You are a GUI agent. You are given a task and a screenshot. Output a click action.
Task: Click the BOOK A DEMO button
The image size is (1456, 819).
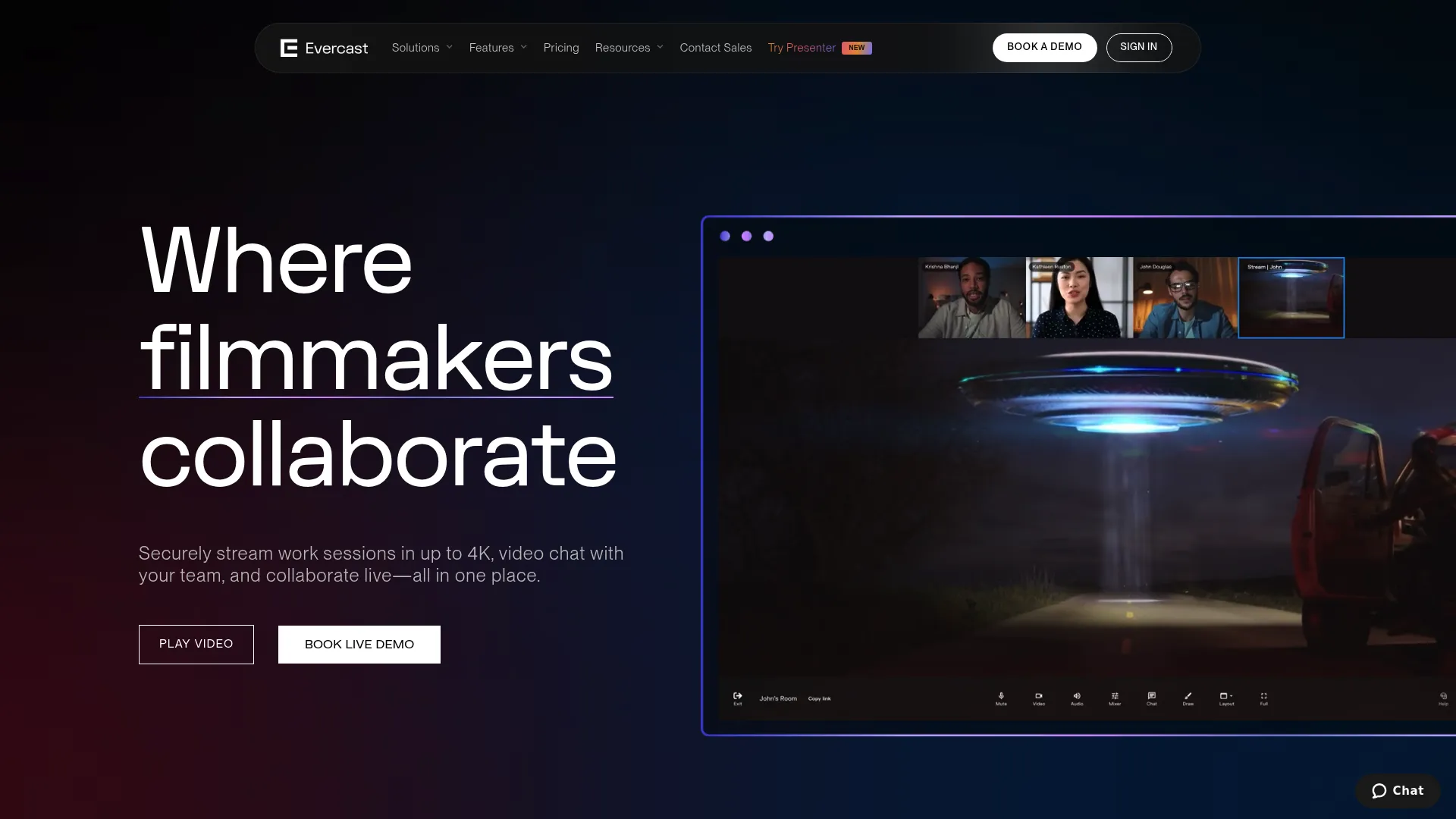point(1044,47)
